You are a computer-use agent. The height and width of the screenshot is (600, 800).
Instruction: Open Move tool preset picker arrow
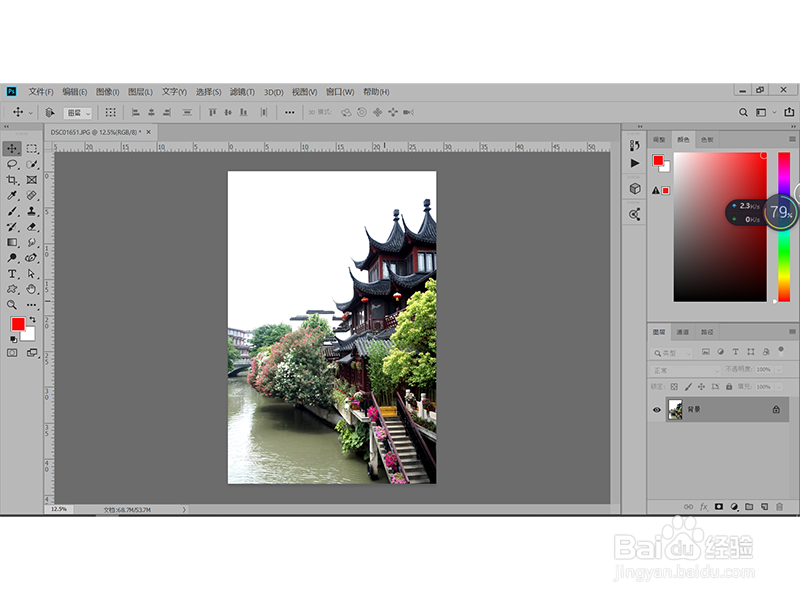pyautogui.click(x=31, y=113)
